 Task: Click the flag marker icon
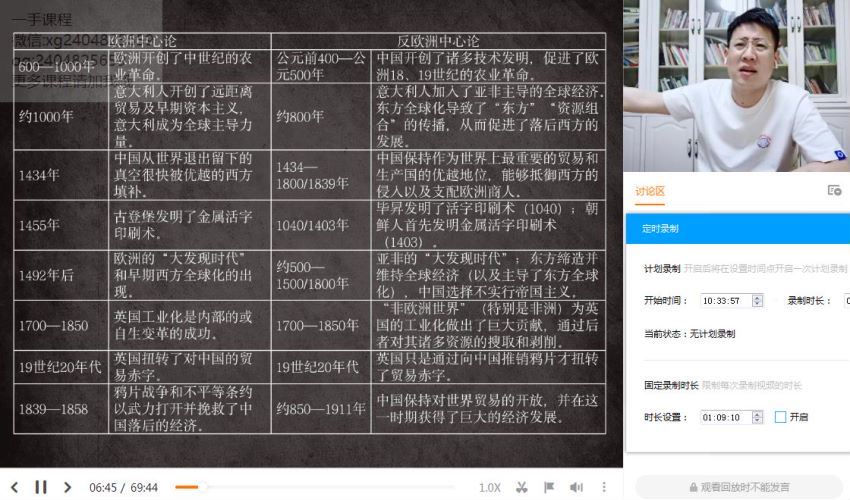coord(549,487)
